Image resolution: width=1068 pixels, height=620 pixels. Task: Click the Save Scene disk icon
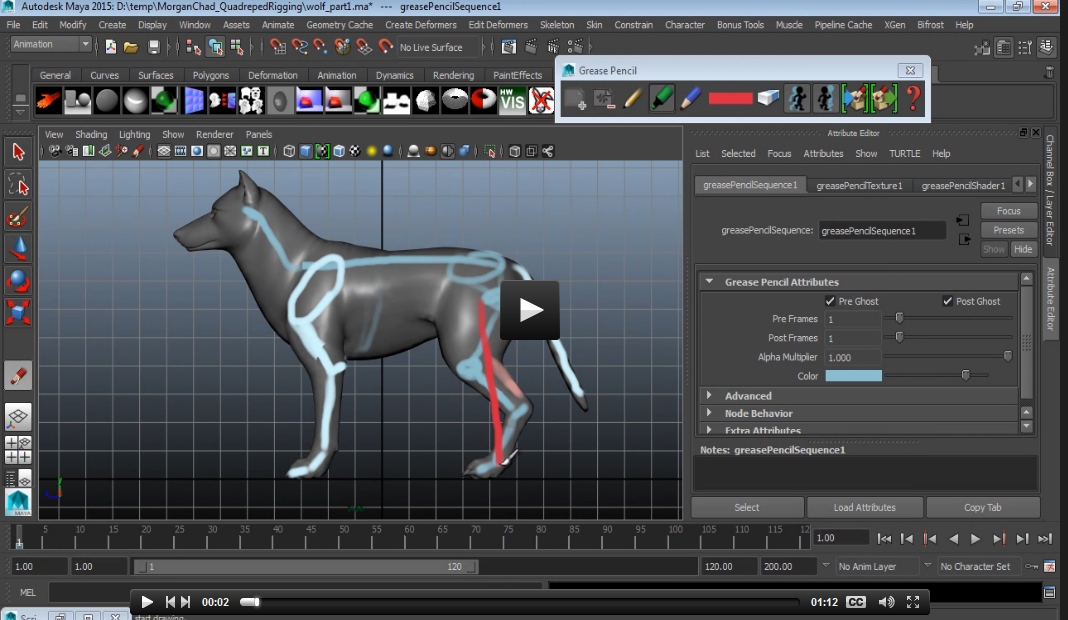coord(153,47)
